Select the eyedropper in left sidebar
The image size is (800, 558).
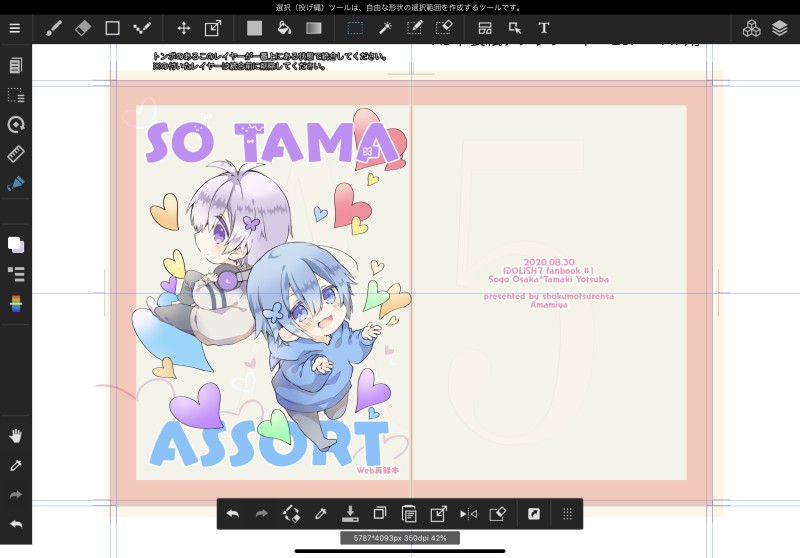click(16, 465)
